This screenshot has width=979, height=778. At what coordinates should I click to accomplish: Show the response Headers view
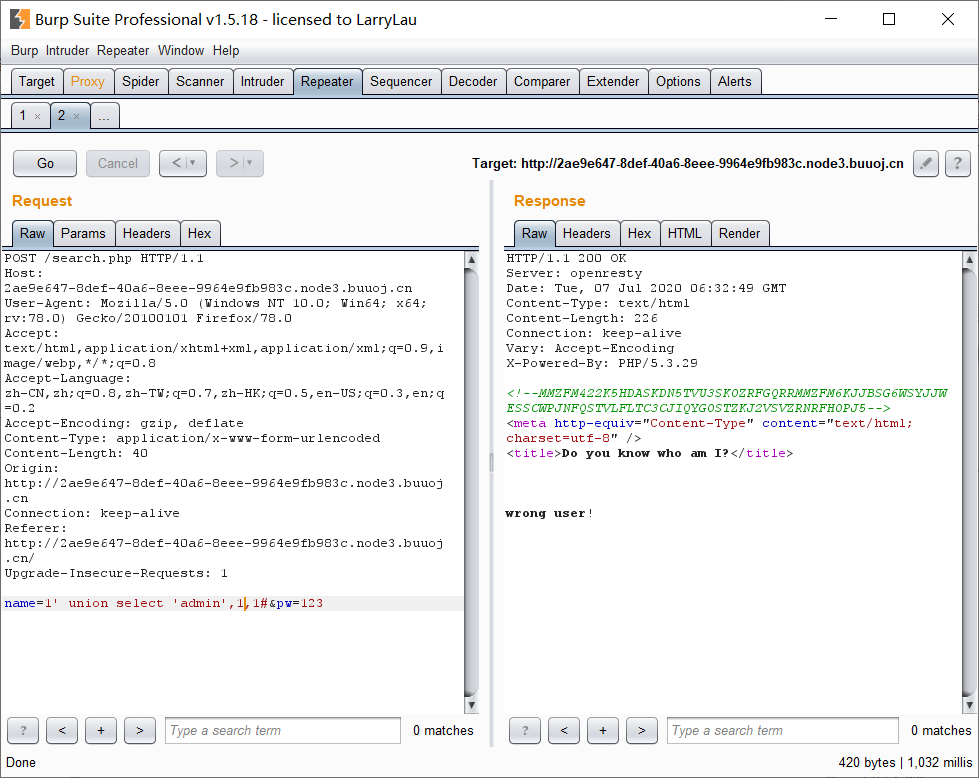(587, 234)
